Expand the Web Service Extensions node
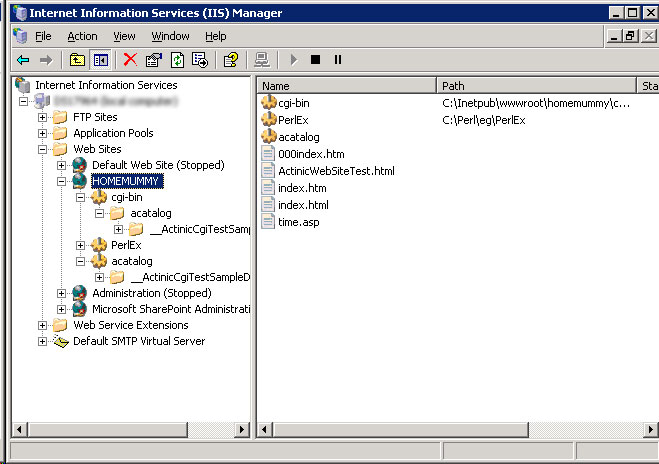The height and width of the screenshot is (464, 659). click(43, 325)
